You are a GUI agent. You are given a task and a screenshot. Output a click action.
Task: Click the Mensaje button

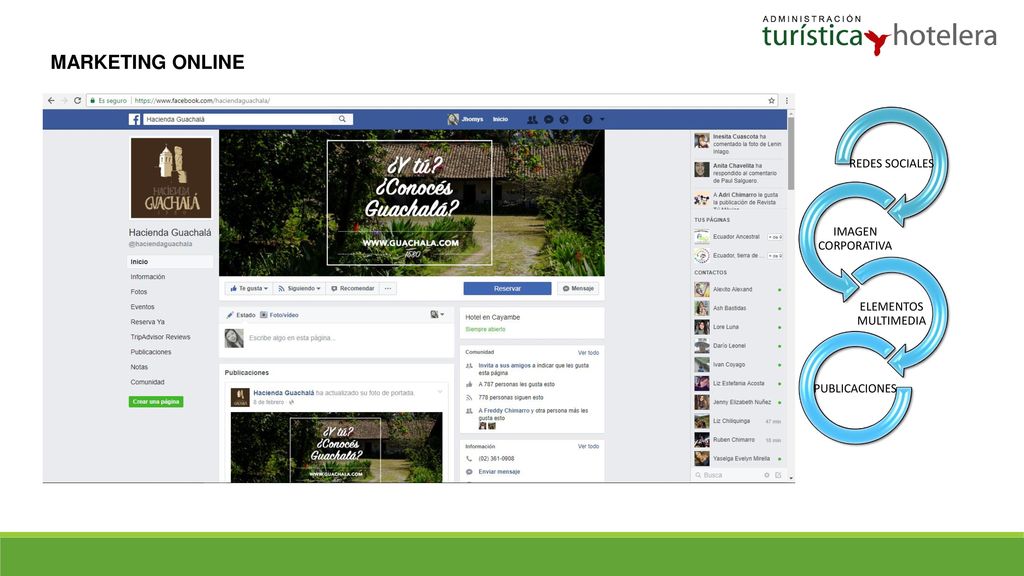[x=578, y=289]
